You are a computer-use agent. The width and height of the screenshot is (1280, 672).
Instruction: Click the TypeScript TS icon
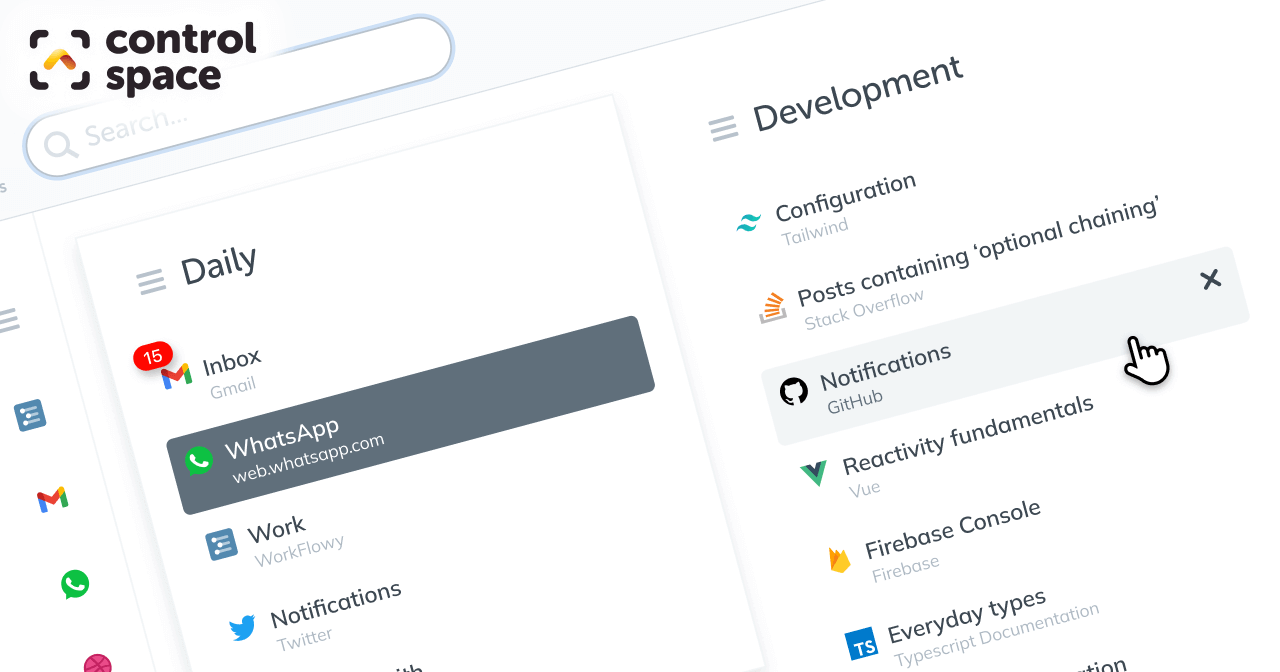click(861, 644)
